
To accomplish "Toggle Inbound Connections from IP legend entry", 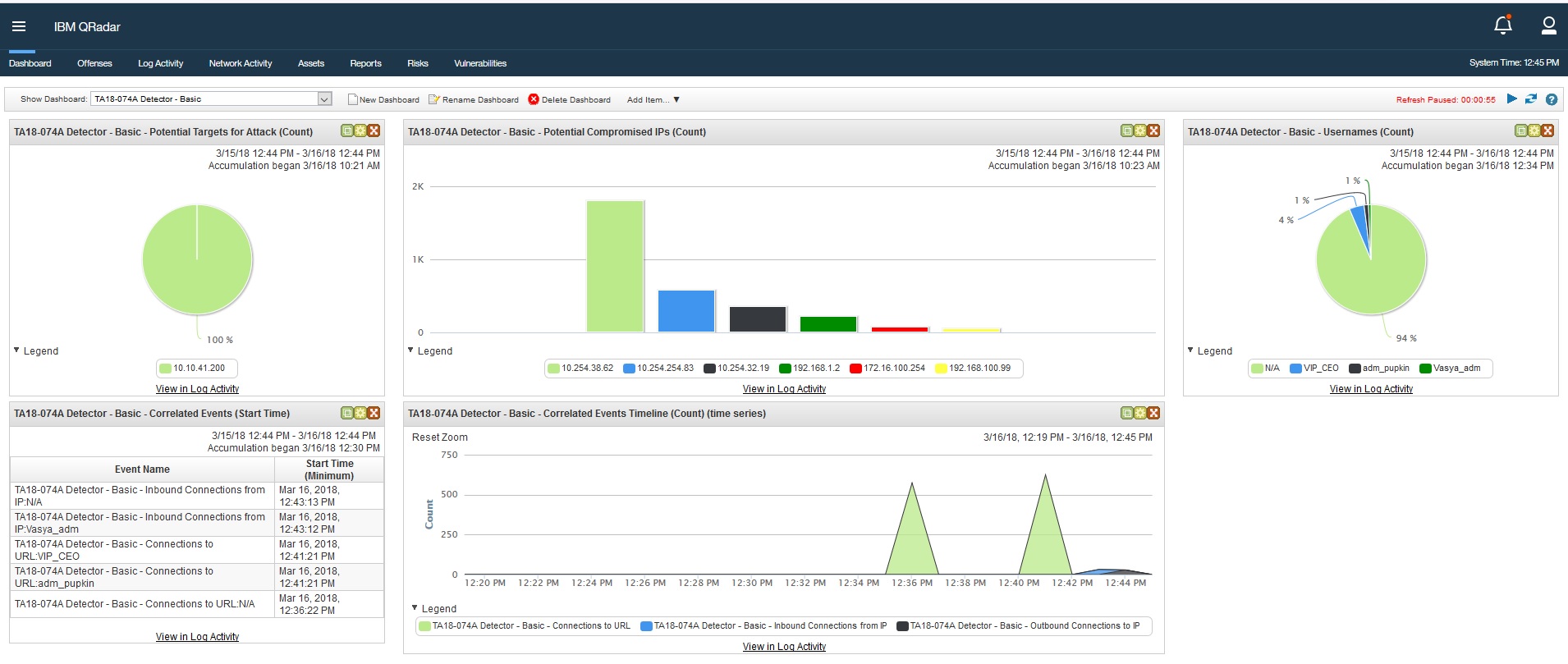I will [x=763, y=626].
